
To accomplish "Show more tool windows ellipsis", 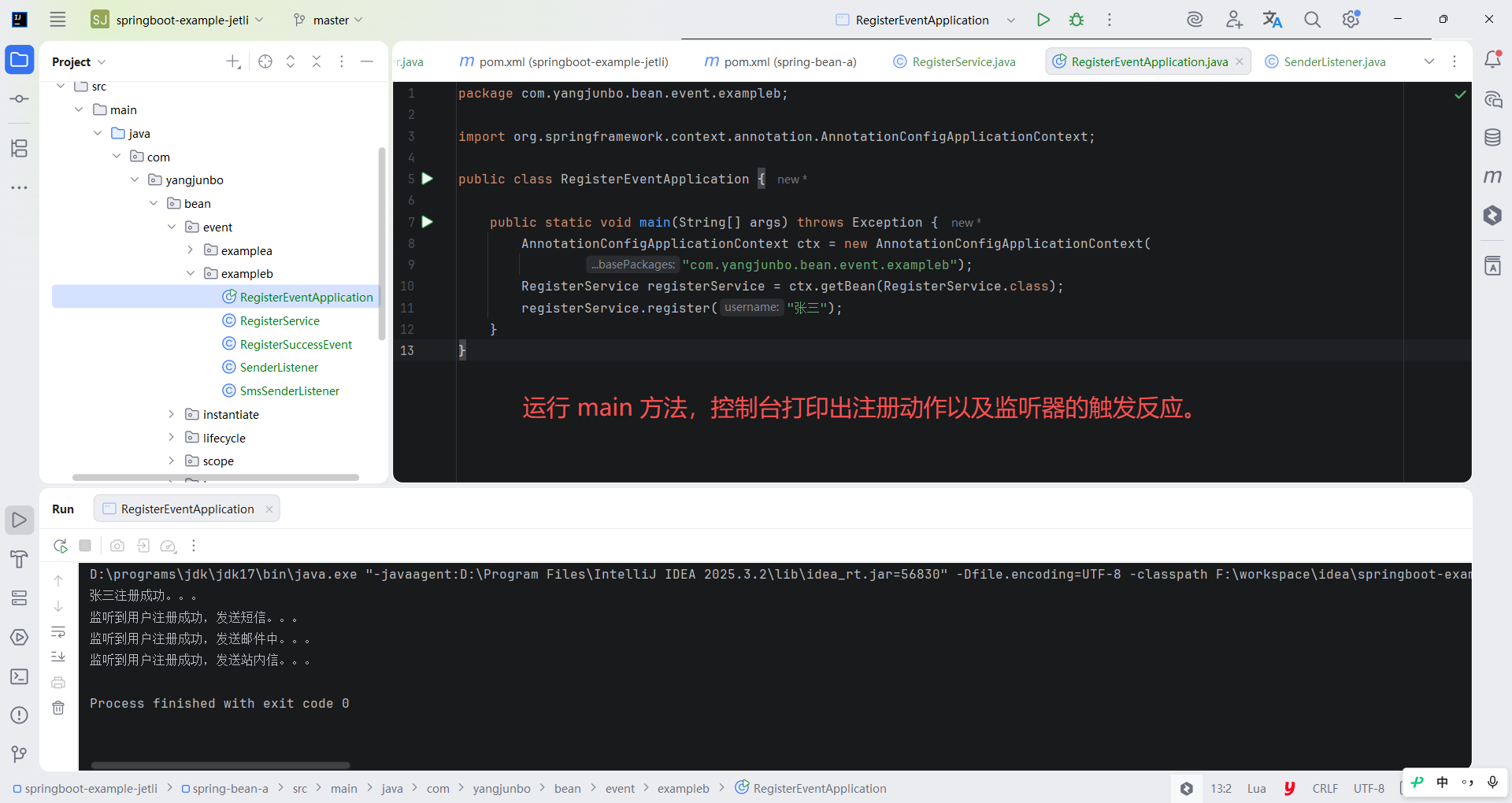I will pos(20,187).
